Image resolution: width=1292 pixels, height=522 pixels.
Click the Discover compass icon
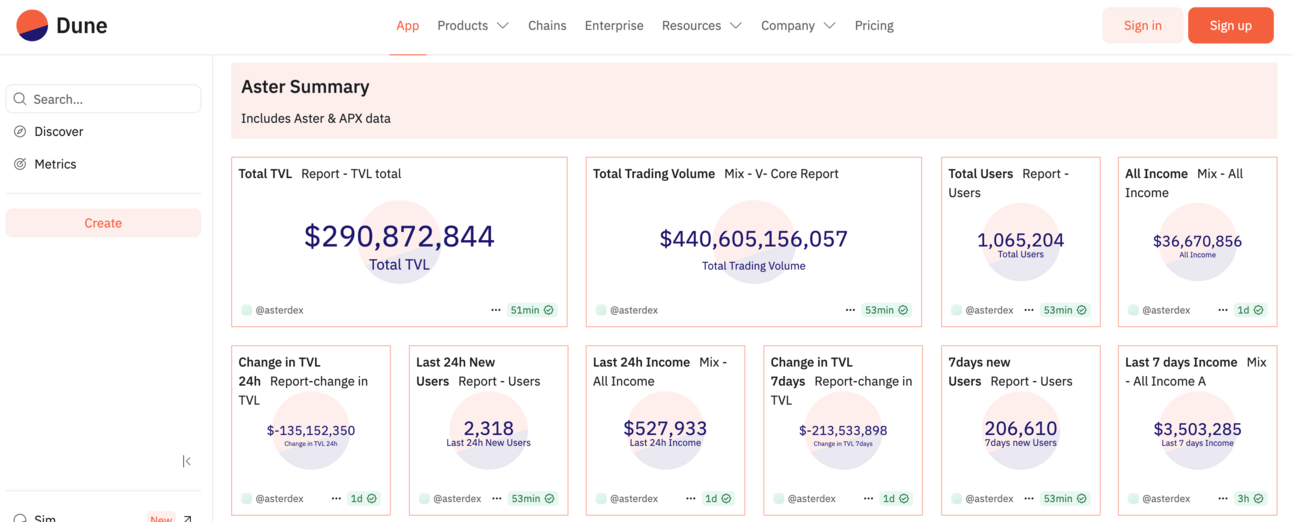coord(20,131)
